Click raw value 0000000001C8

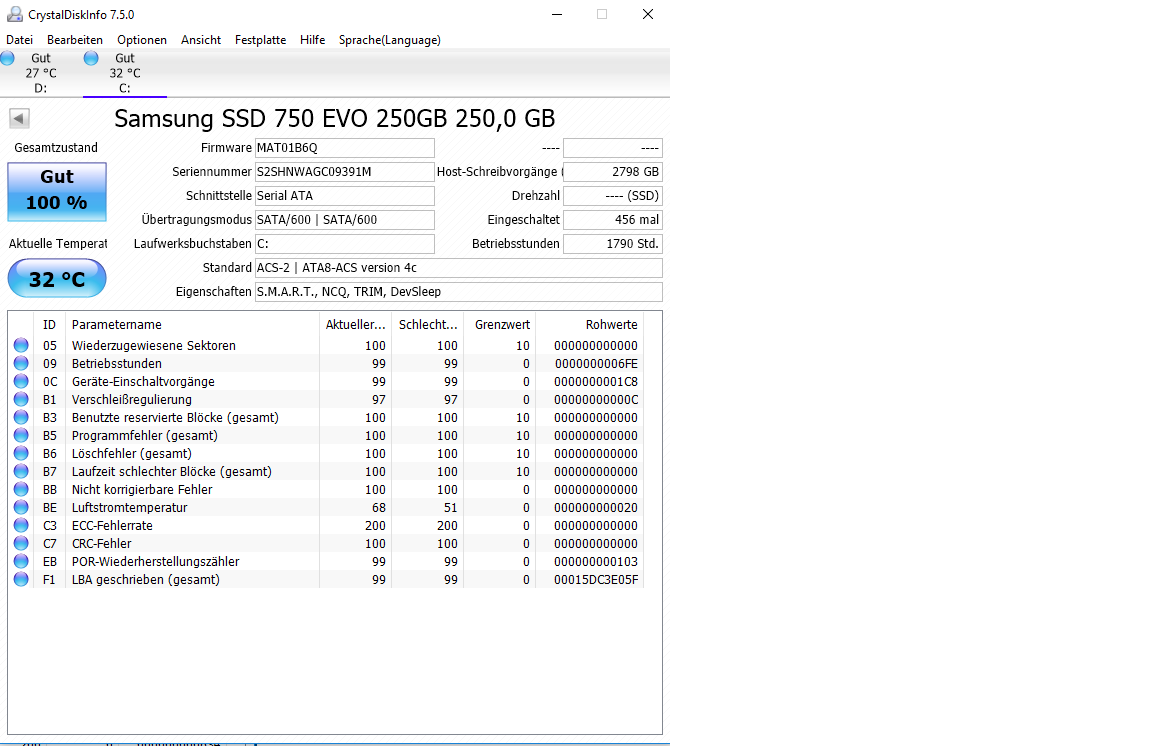pos(596,381)
